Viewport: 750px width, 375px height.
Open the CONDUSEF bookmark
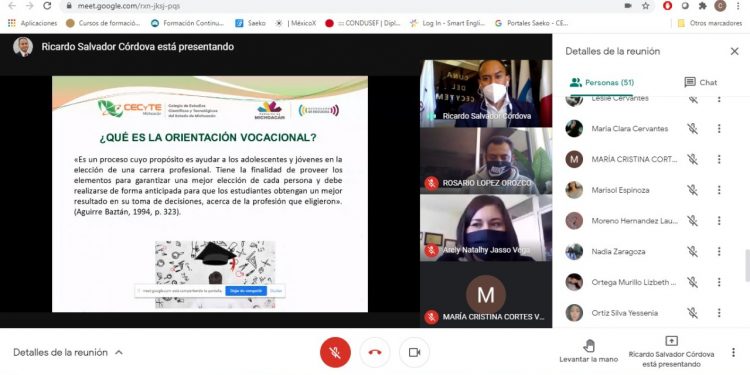pos(363,23)
